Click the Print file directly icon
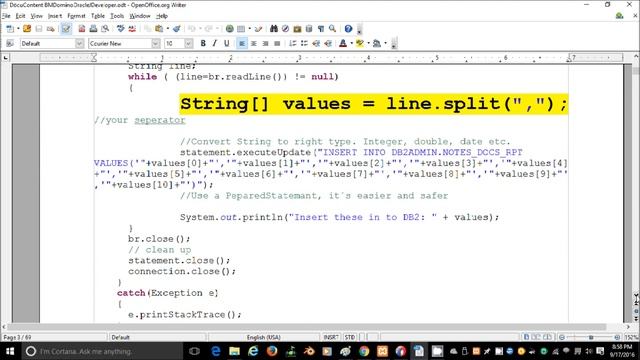The height and width of the screenshot is (360, 640). 93,29
